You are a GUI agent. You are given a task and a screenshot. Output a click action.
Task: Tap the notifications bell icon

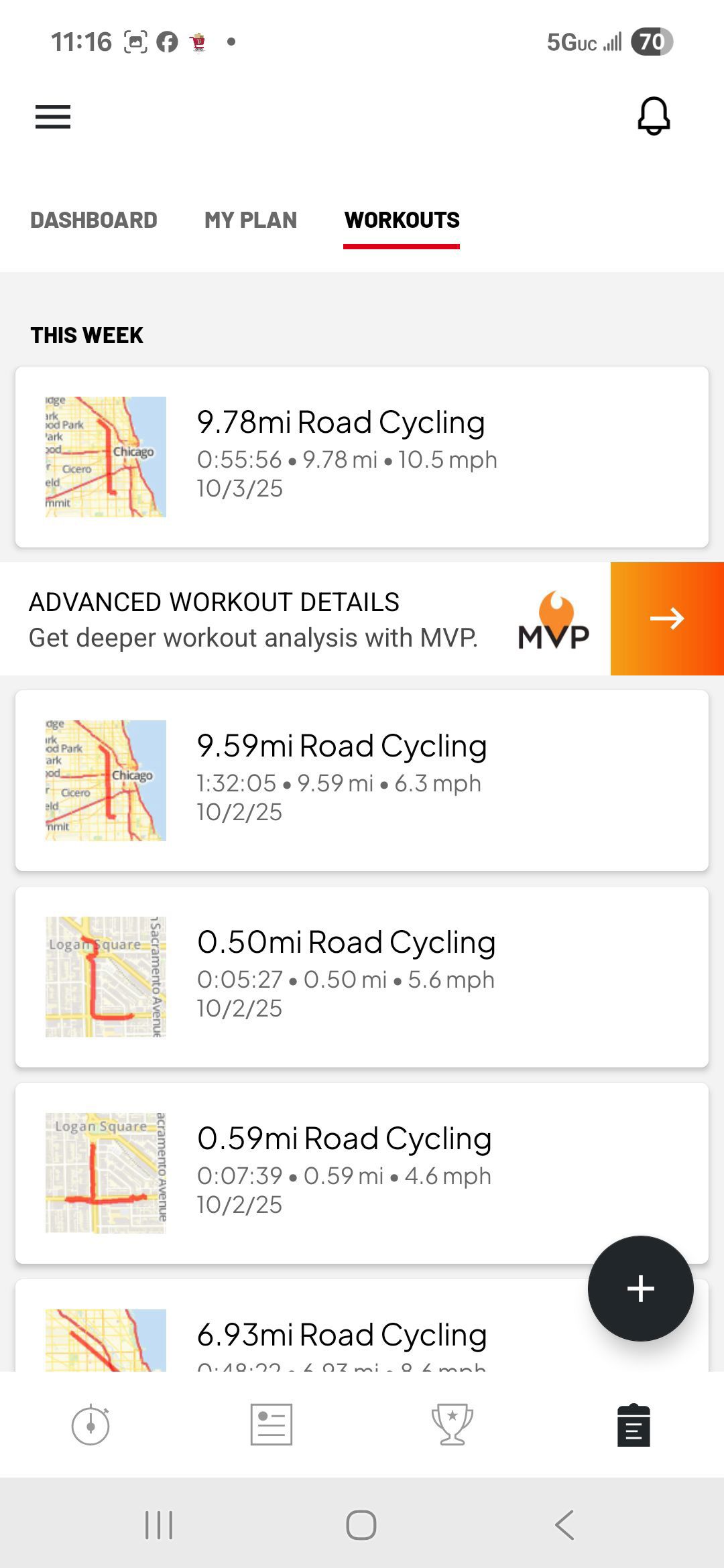pos(654,117)
